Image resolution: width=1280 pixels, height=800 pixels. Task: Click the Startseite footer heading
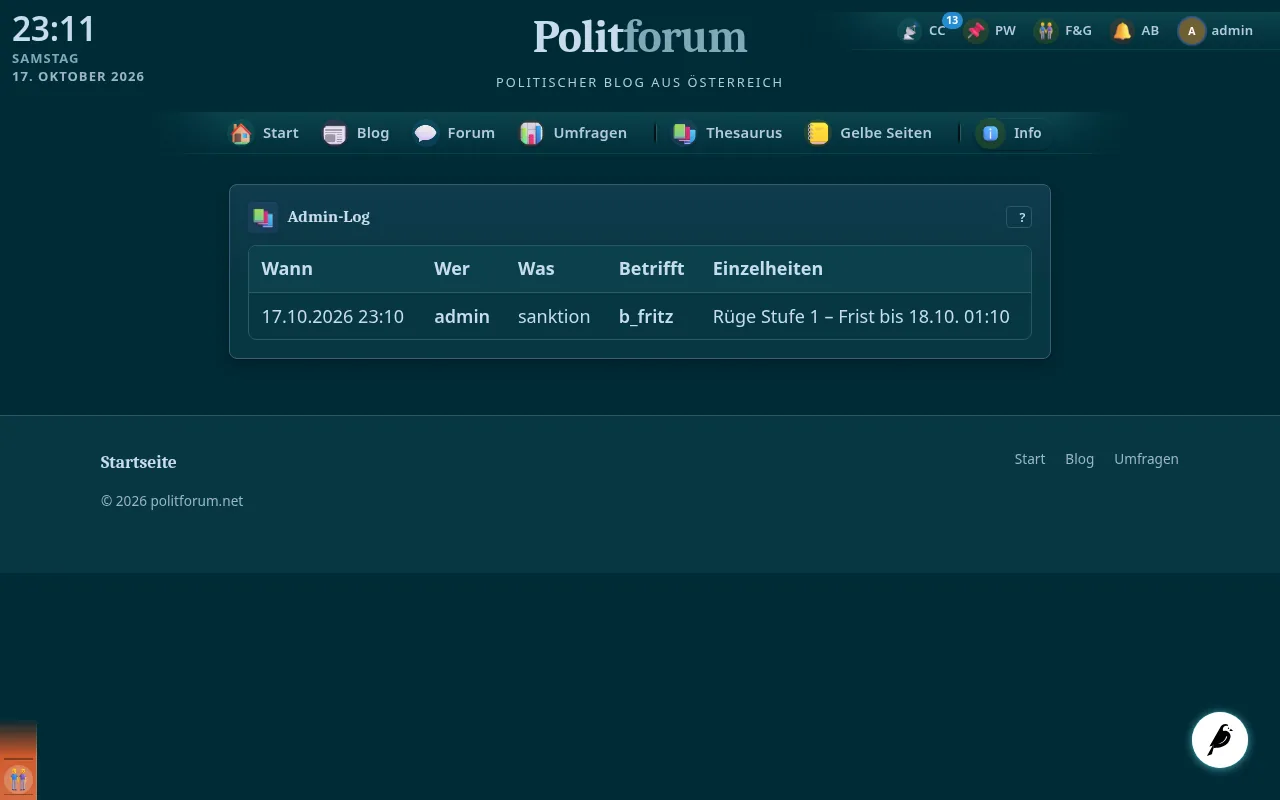pyautogui.click(x=139, y=462)
